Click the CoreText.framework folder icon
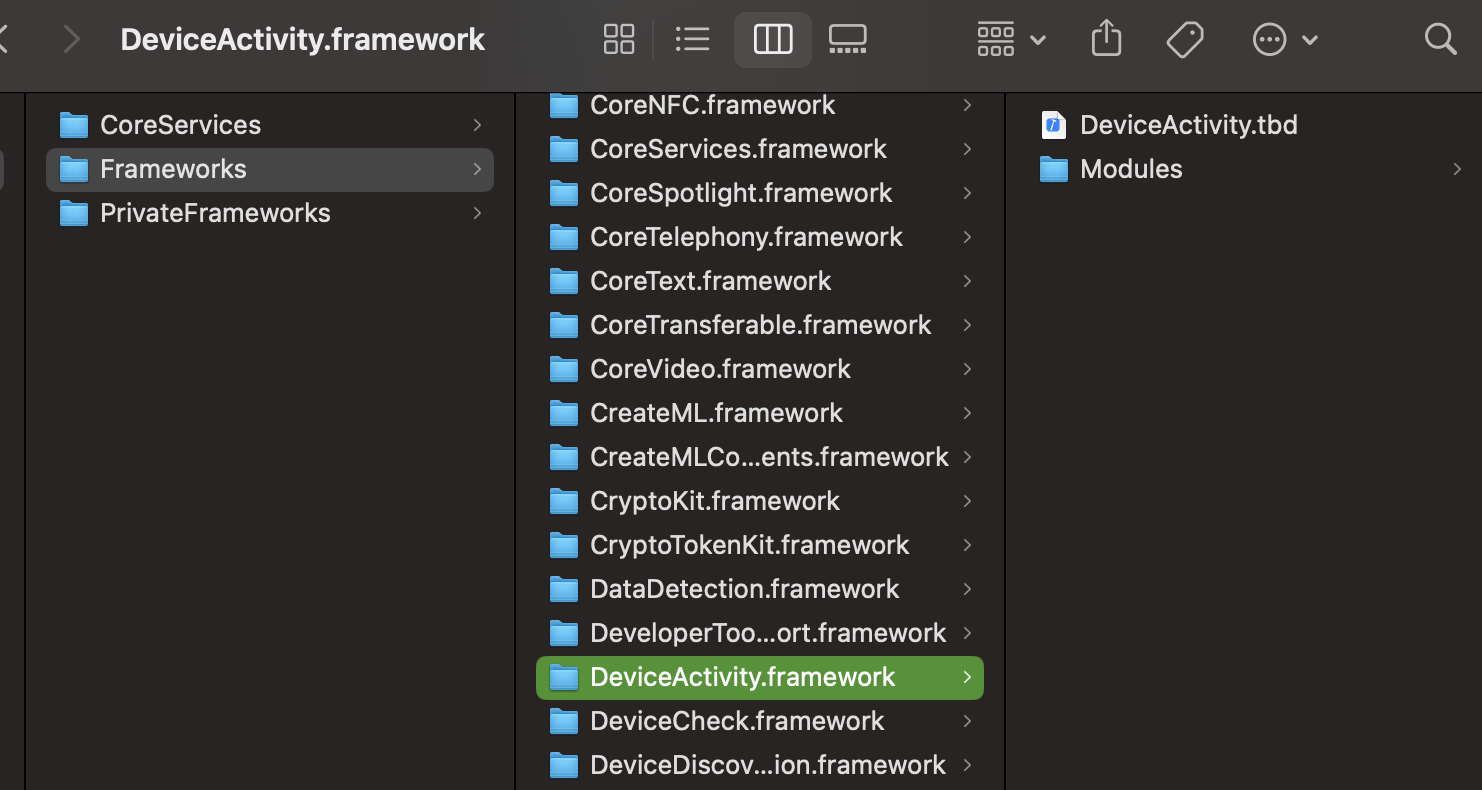 tap(564, 281)
